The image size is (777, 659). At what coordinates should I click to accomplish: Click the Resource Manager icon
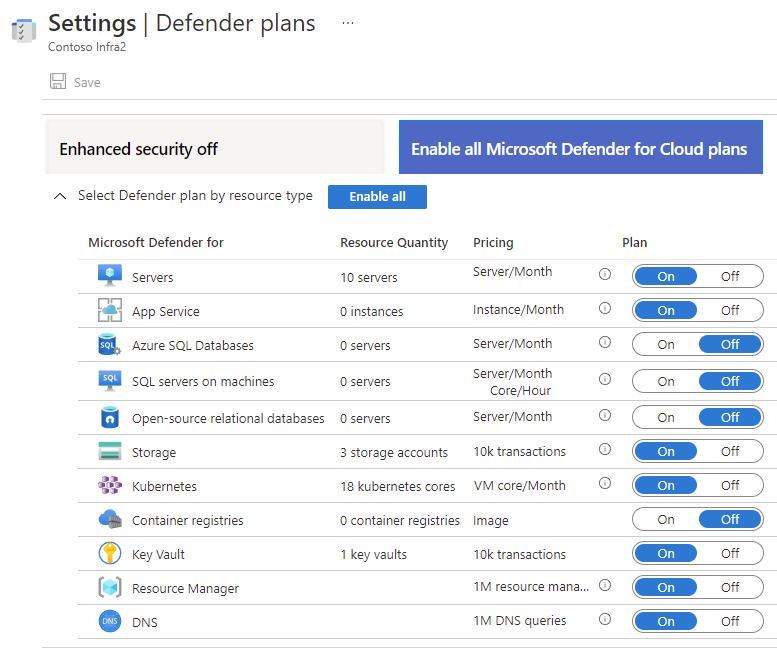point(110,588)
